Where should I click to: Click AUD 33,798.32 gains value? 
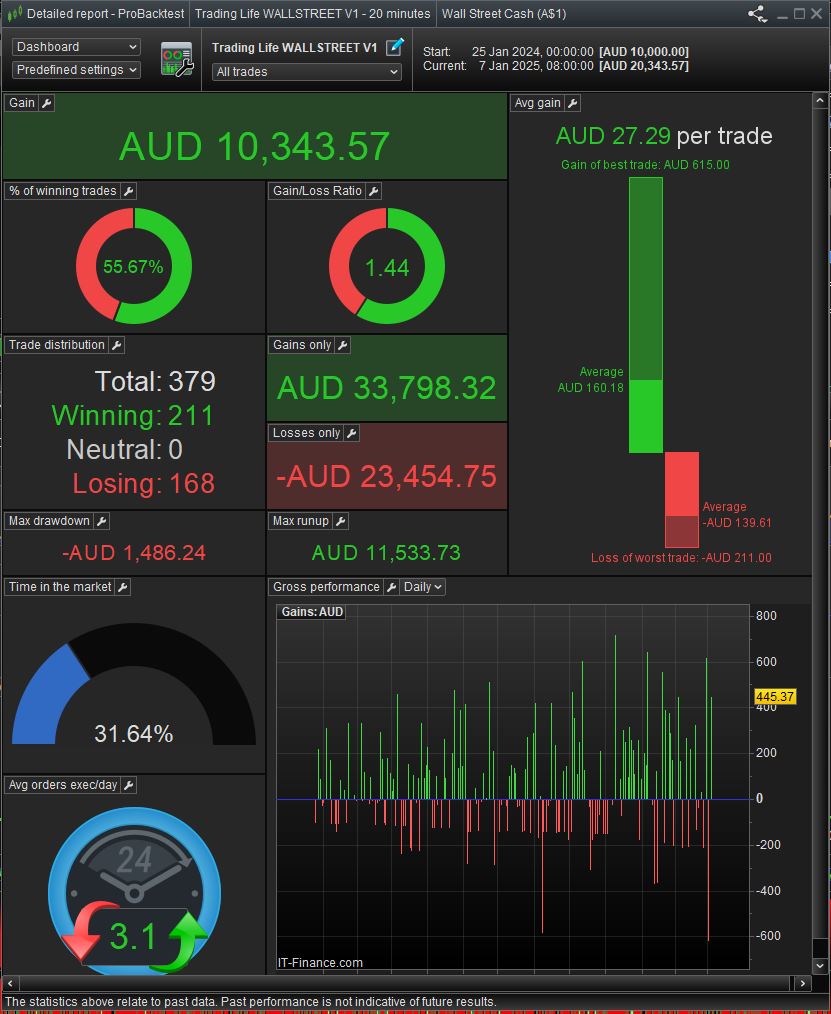[387, 388]
